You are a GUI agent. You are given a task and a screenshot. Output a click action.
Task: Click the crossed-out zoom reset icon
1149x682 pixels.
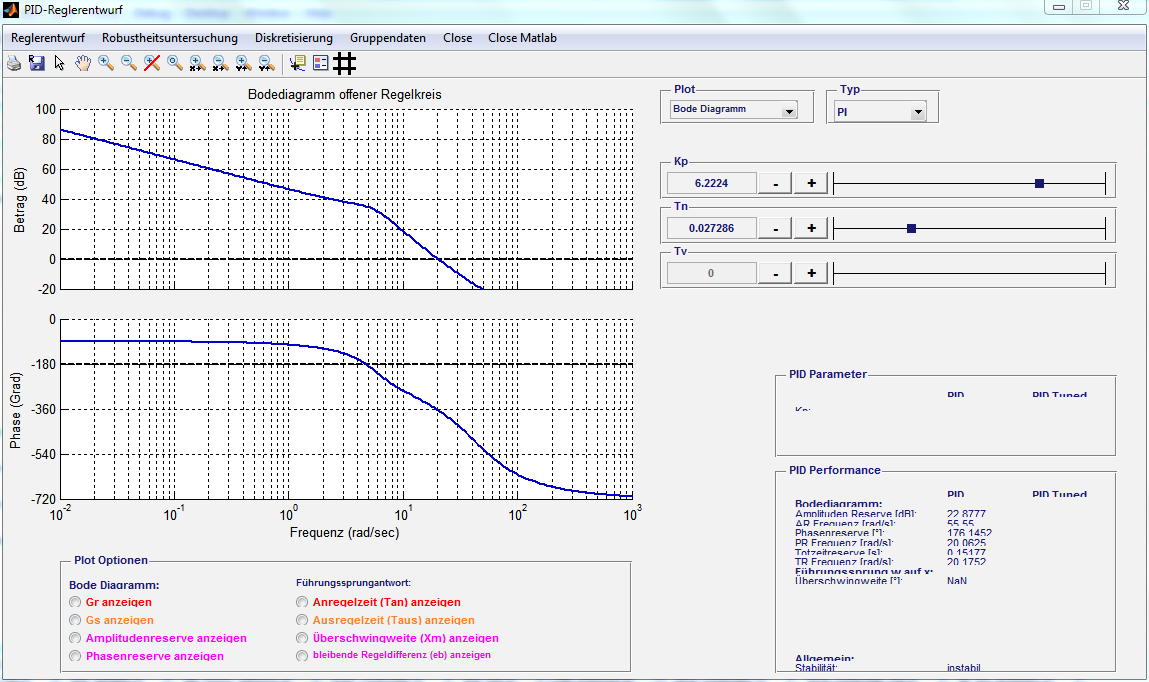[x=152, y=64]
